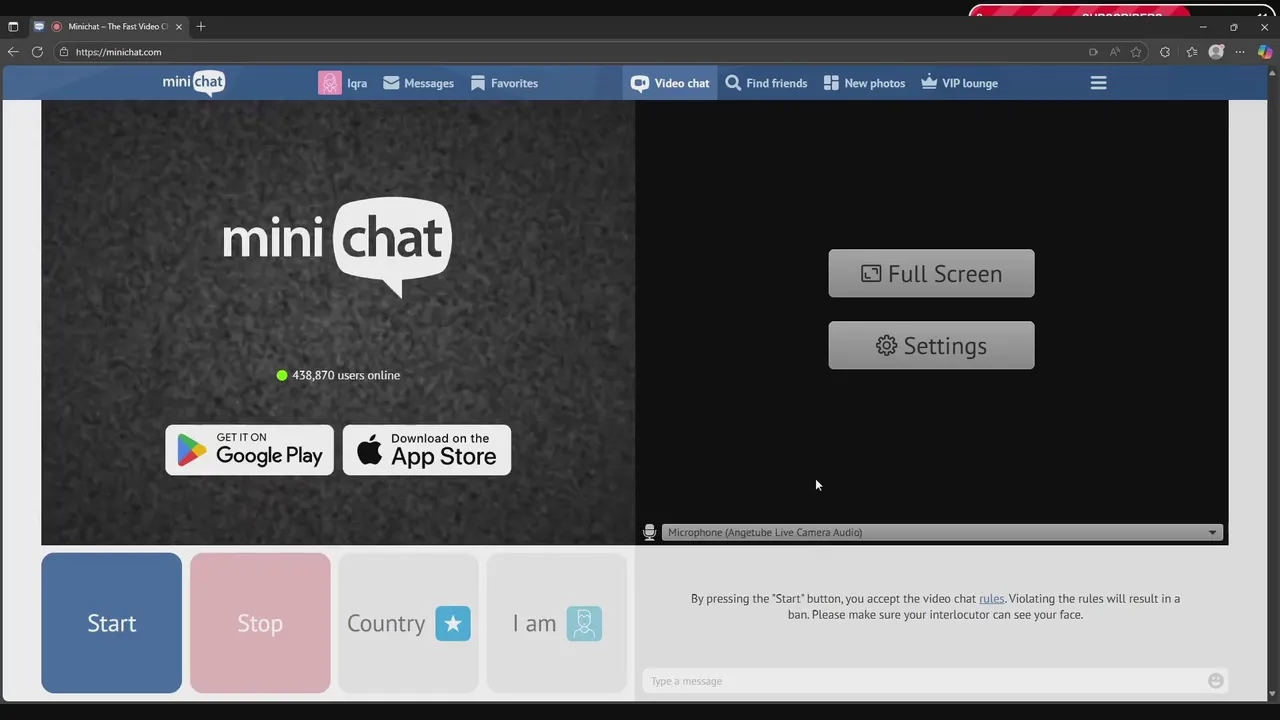This screenshot has width=1280, height=720.
Task: Open a new browser tab
Action: [x=201, y=26]
